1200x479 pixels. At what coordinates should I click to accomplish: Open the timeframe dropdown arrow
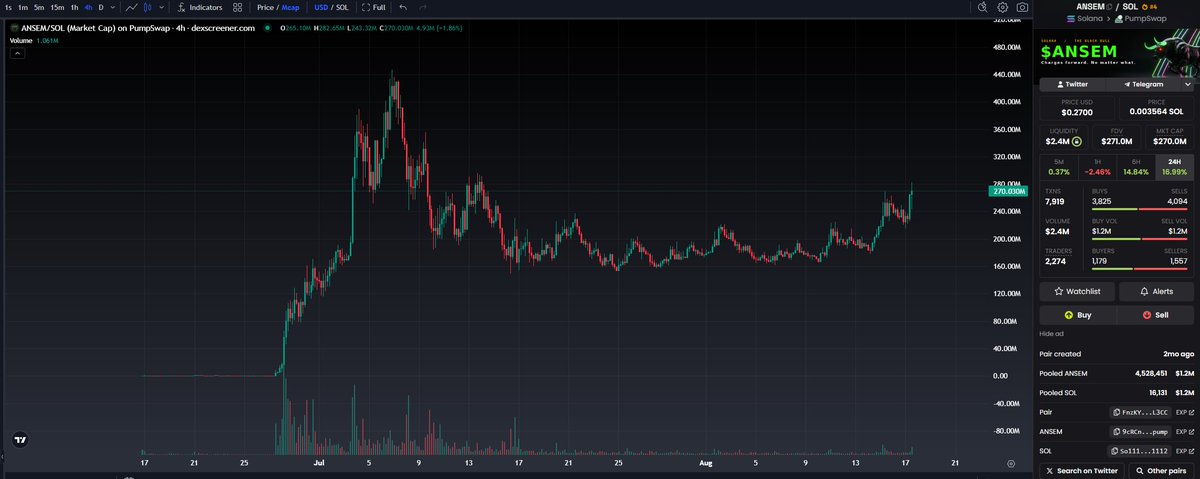113,7
